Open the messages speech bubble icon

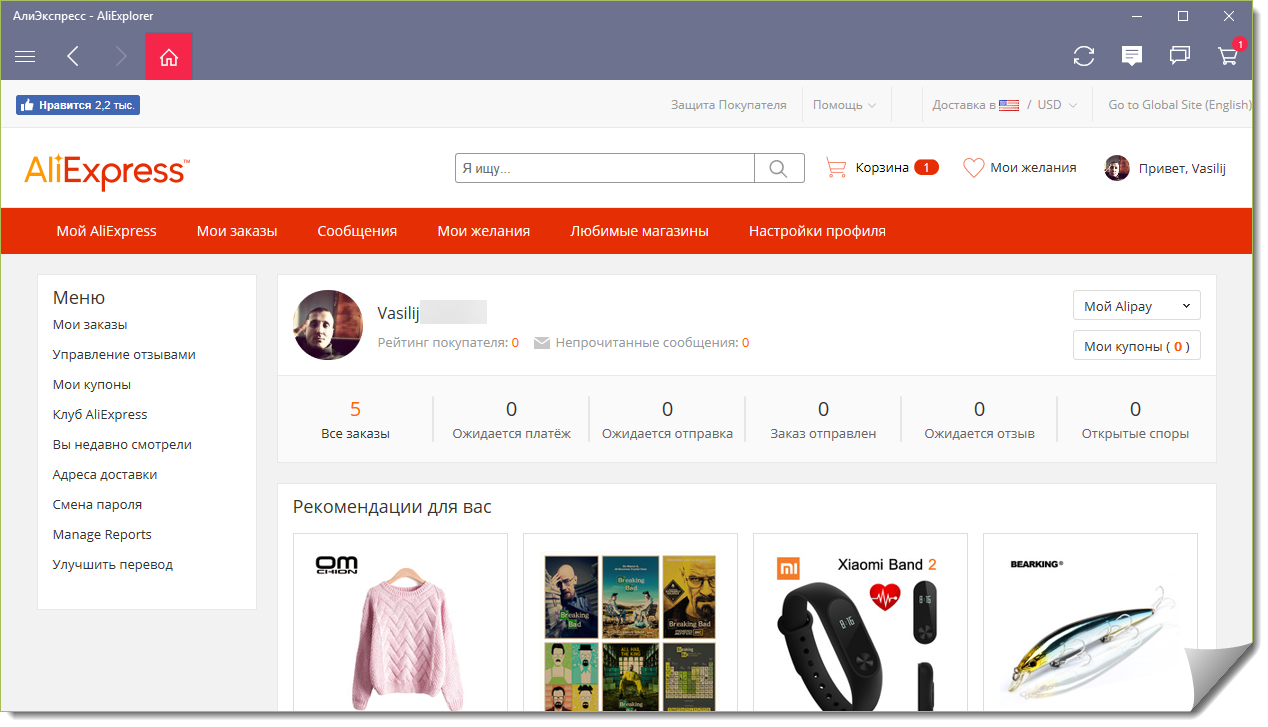[x=1132, y=57]
